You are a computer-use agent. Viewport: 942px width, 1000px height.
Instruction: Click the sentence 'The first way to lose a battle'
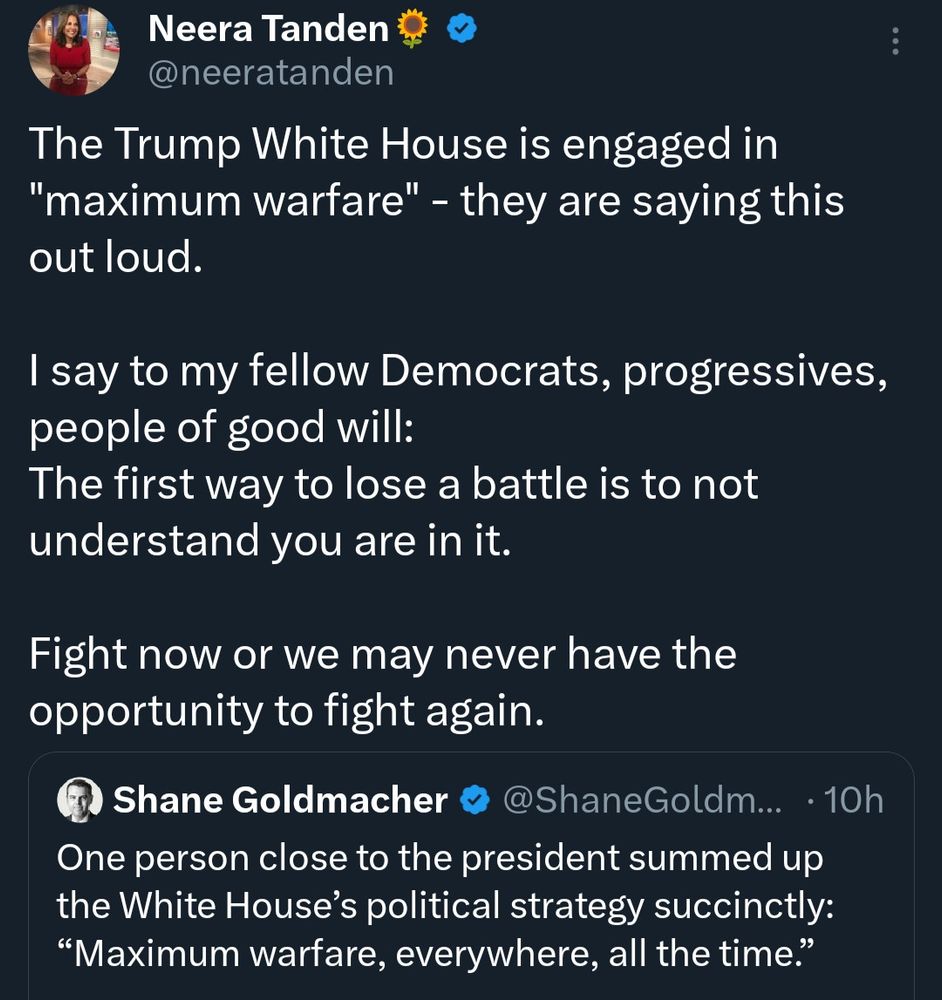[394, 513]
